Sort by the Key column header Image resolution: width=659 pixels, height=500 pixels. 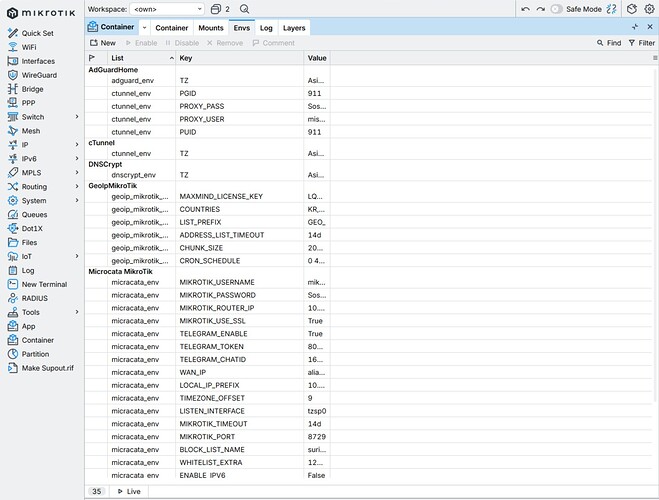pos(240,58)
